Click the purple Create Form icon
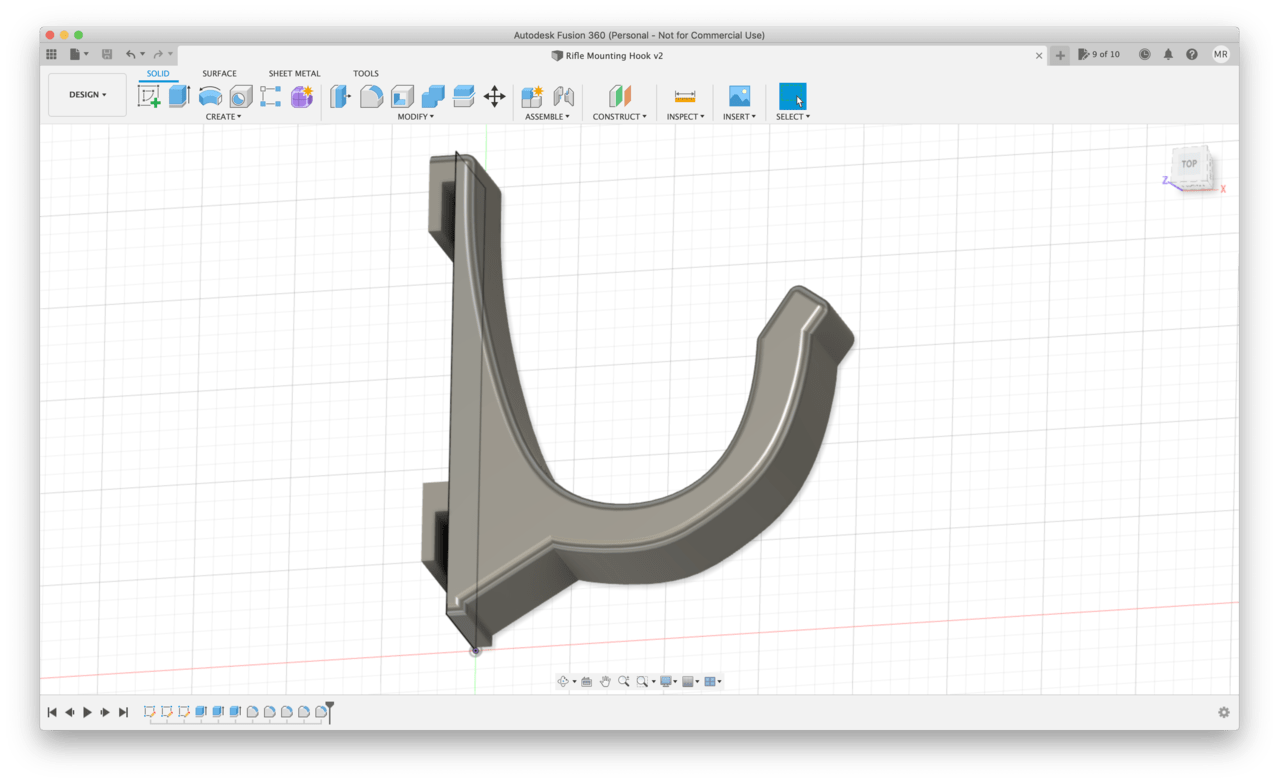 pyautogui.click(x=302, y=96)
